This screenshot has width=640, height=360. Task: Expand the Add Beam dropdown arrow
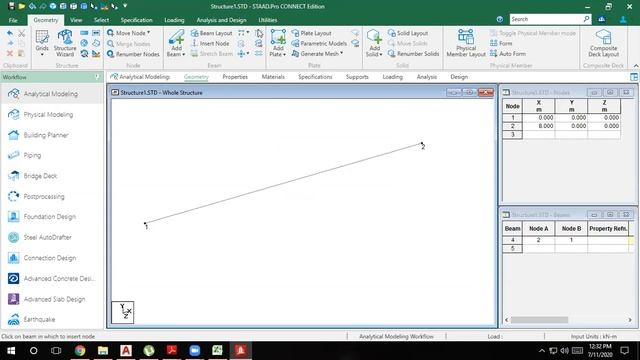click(x=184, y=54)
